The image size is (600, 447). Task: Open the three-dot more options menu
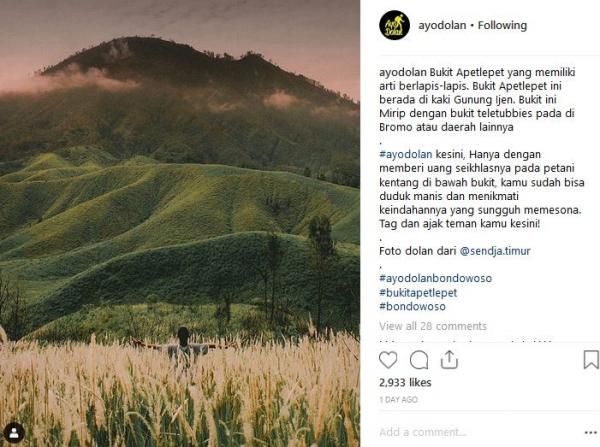click(x=591, y=432)
